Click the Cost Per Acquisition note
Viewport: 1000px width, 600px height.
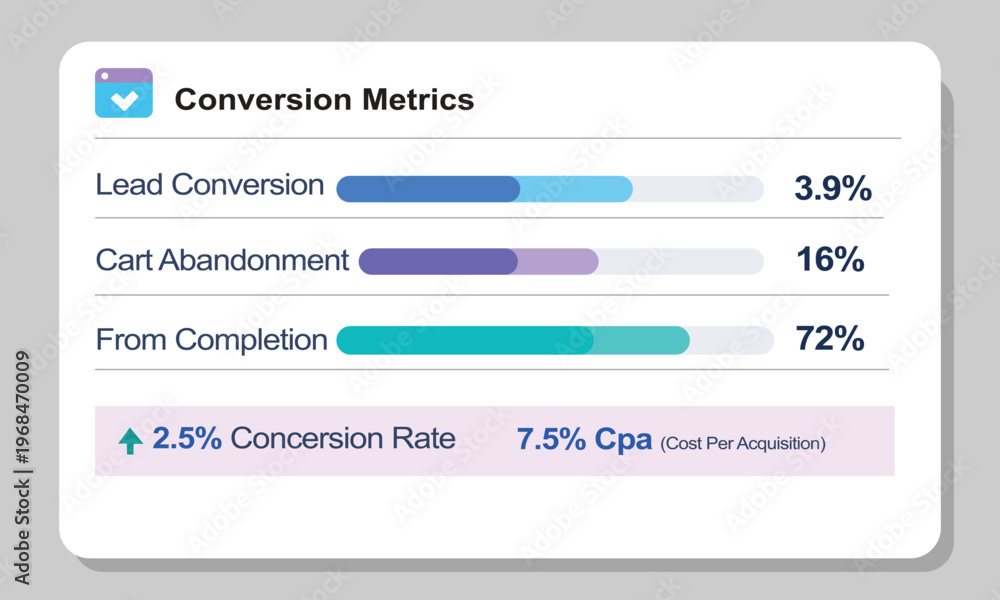coord(743,444)
